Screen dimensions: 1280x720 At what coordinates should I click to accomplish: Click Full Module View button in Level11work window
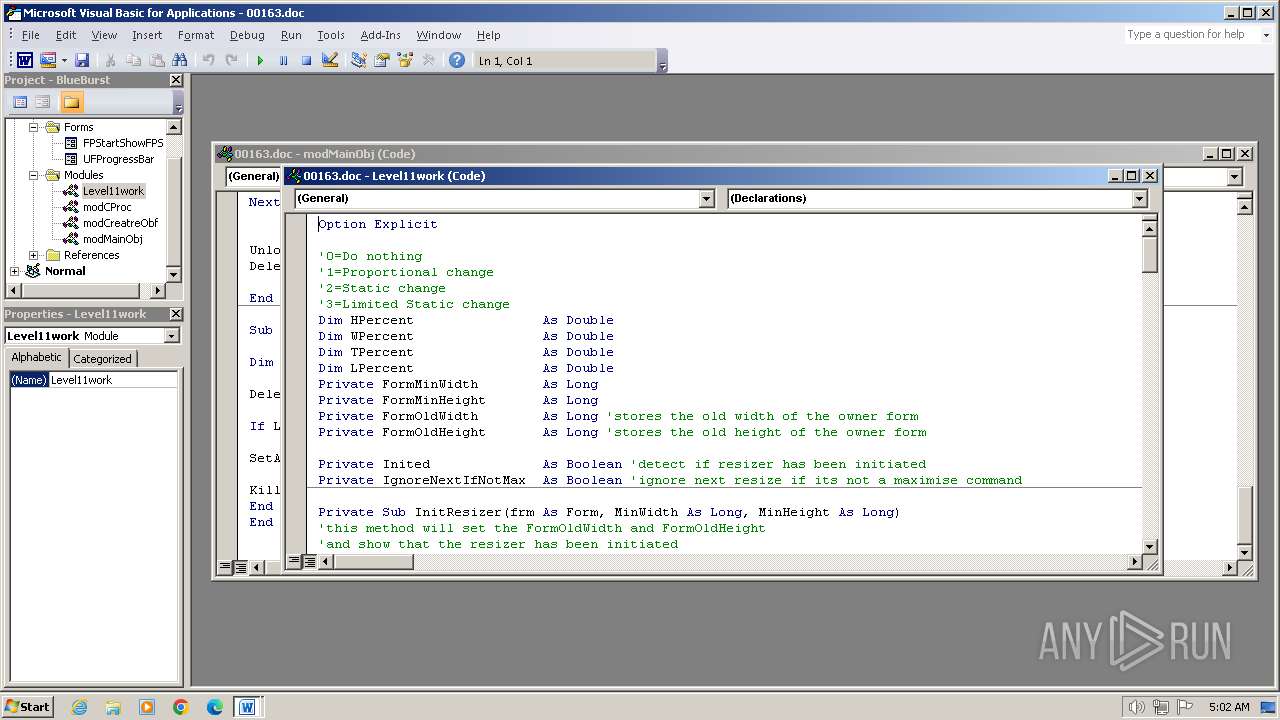pos(310,562)
